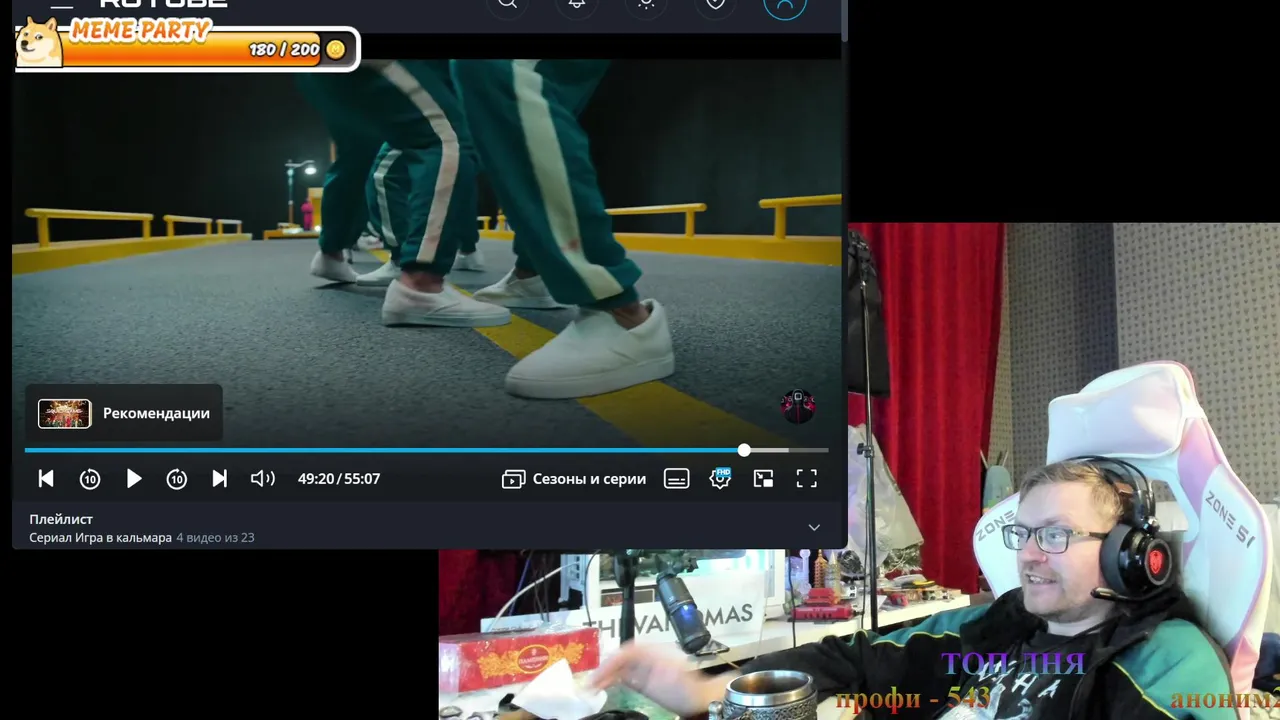Click the page vertical scrollbar
The width and height of the screenshot is (1280, 720).
845,20
